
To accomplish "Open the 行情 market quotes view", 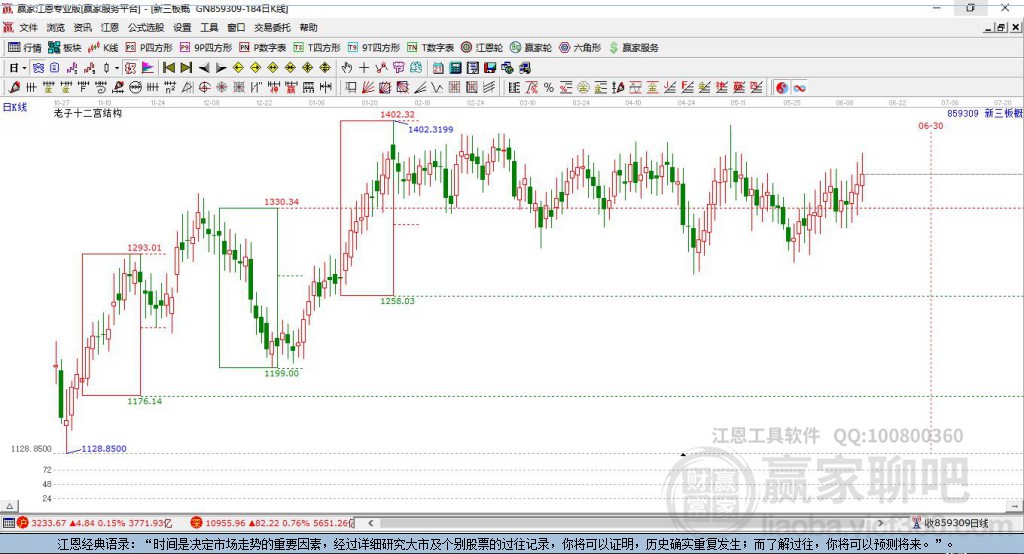I will (x=24, y=48).
